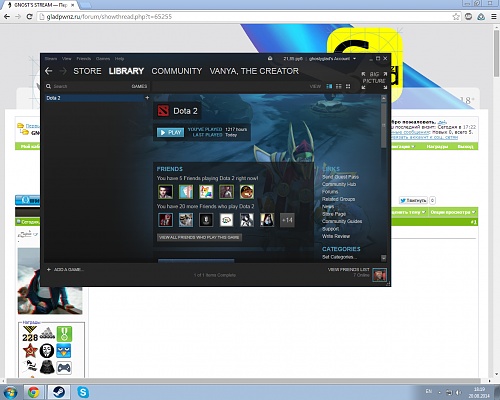Image resolution: width=500 pixels, height=400 pixels.
Task: Bookmark page with star icon
Action: pyautogui.click(x=456, y=16)
